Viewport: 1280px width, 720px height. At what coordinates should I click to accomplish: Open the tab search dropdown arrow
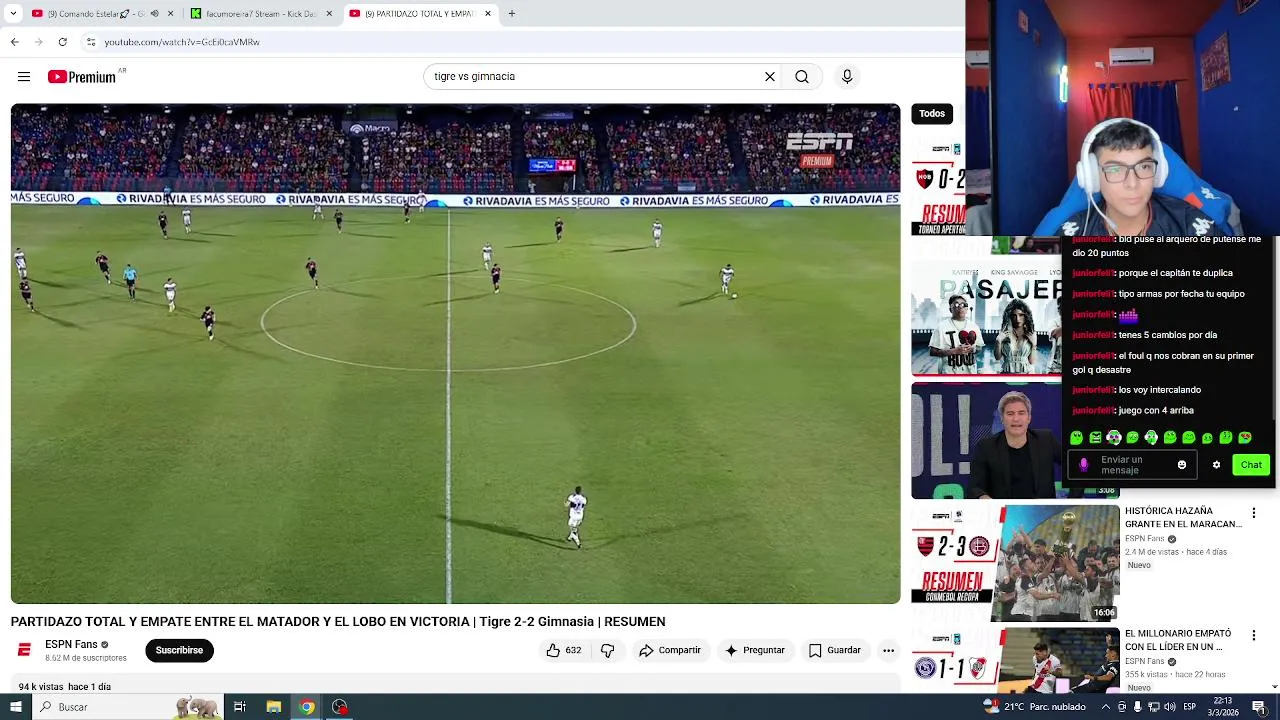coord(13,14)
